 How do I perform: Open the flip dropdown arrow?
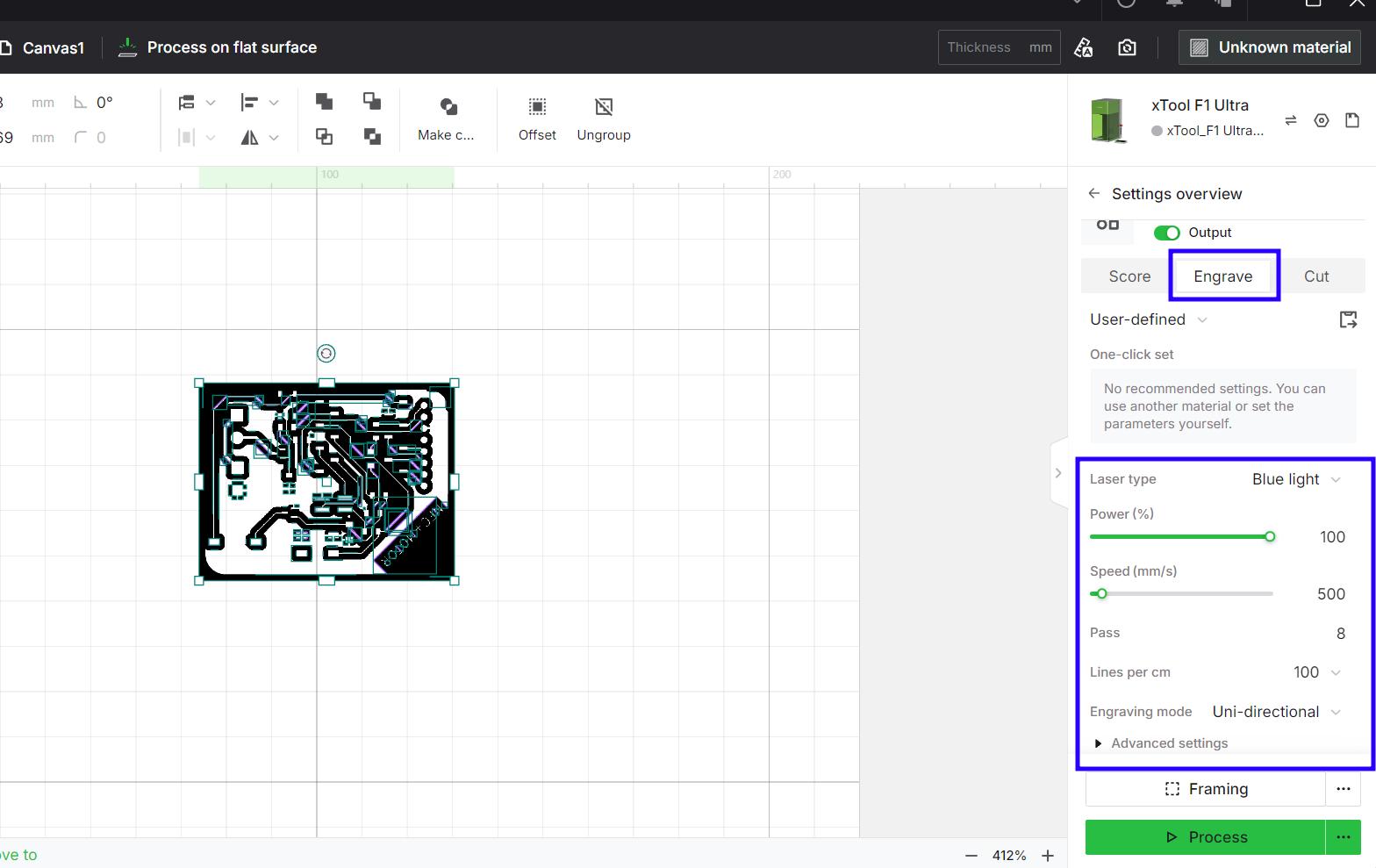pos(274,138)
